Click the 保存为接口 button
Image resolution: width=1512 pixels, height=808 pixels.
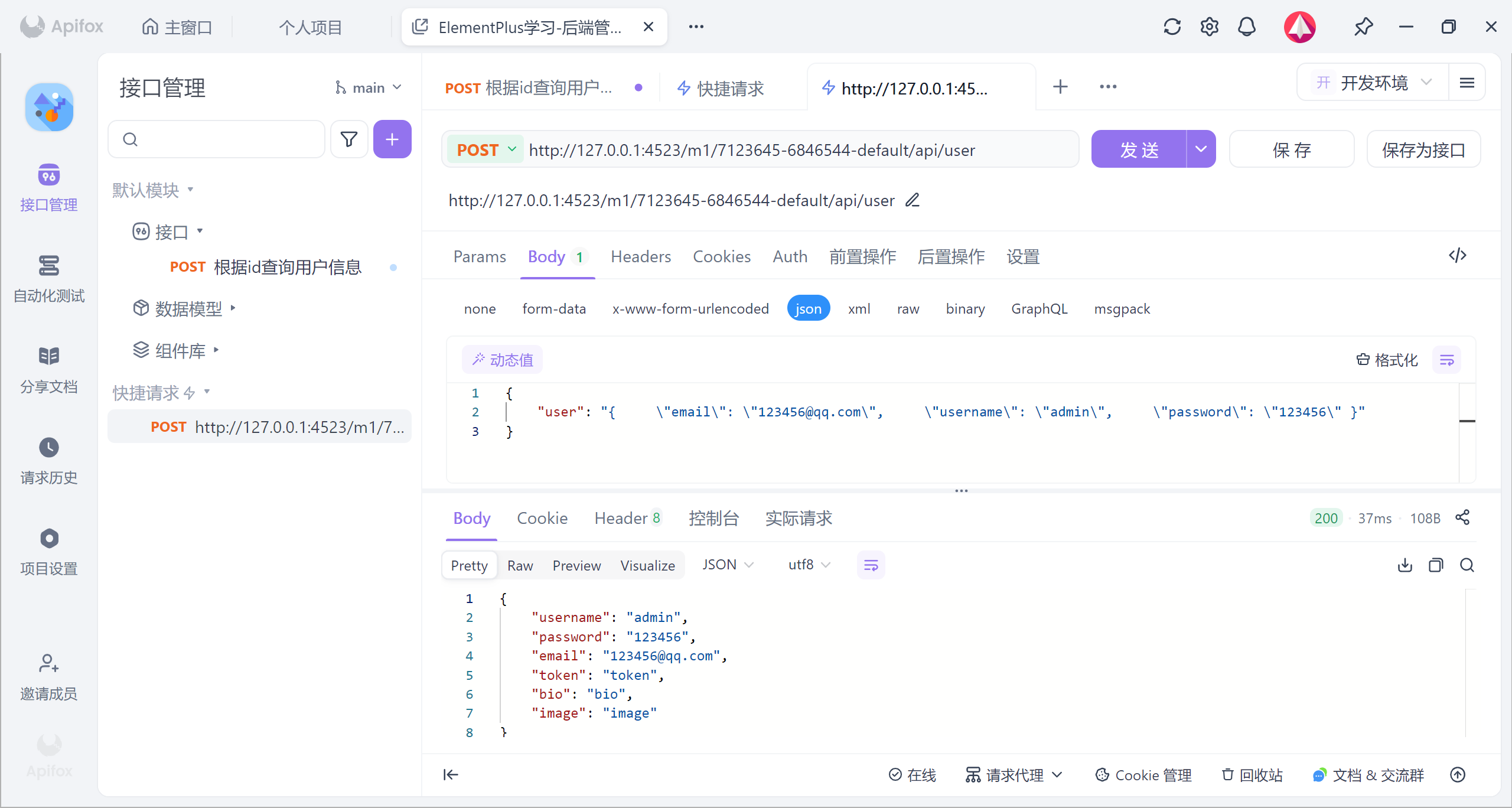click(1423, 149)
